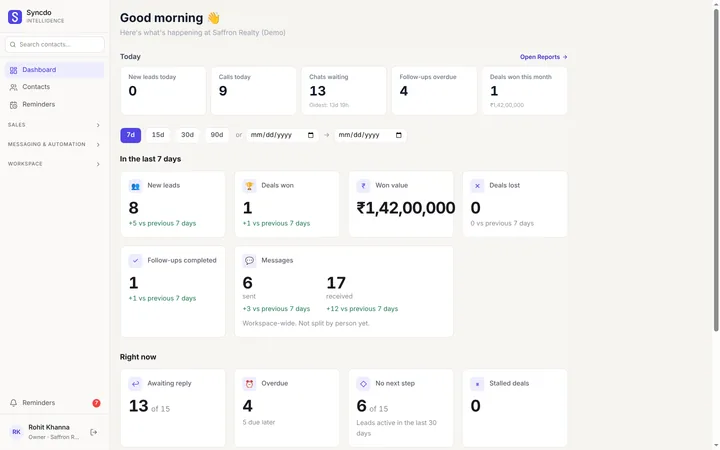Click the "5 due later" text
Viewport: 720px width, 450px height.
pyautogui.click(x=259, y=422)
